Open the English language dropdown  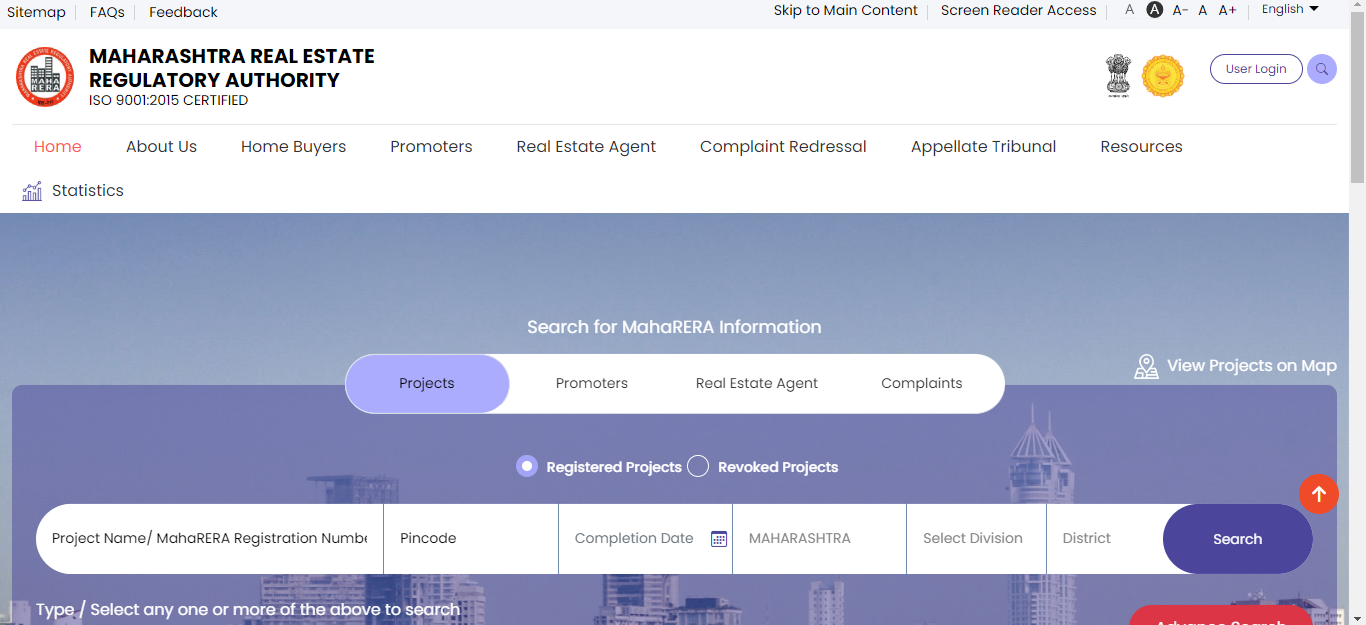(x=1290, y=9)
